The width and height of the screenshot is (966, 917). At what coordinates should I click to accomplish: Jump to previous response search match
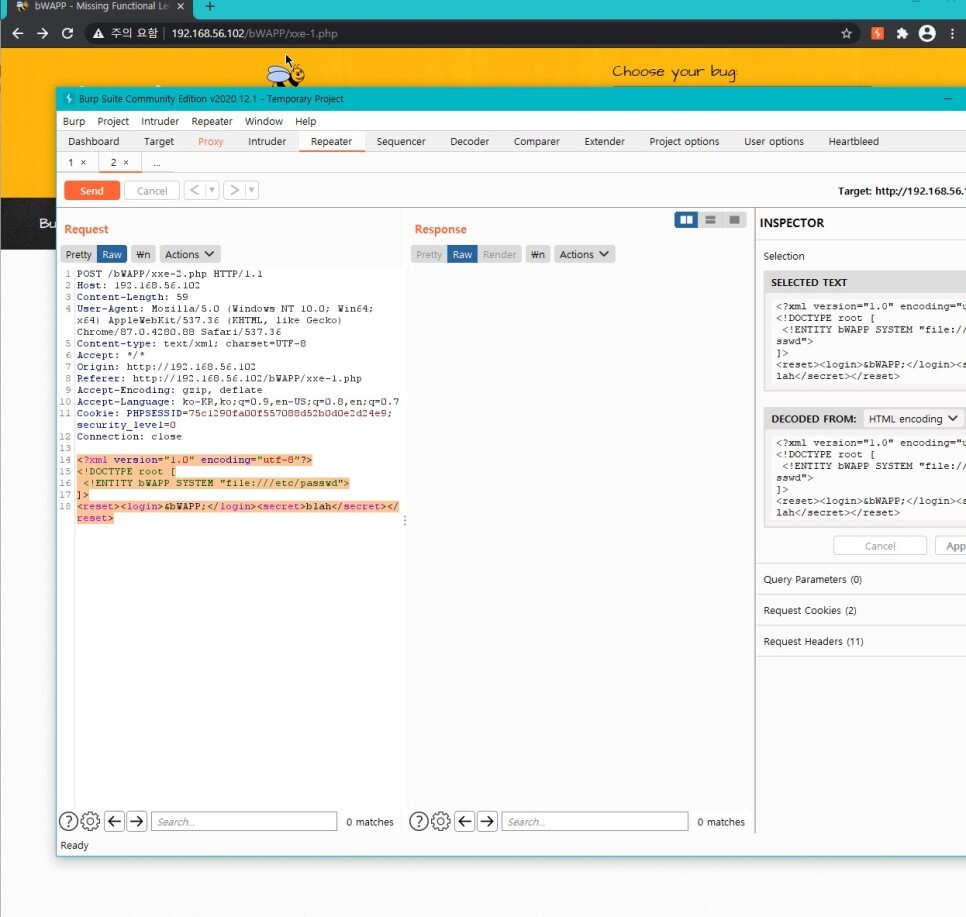465,821
